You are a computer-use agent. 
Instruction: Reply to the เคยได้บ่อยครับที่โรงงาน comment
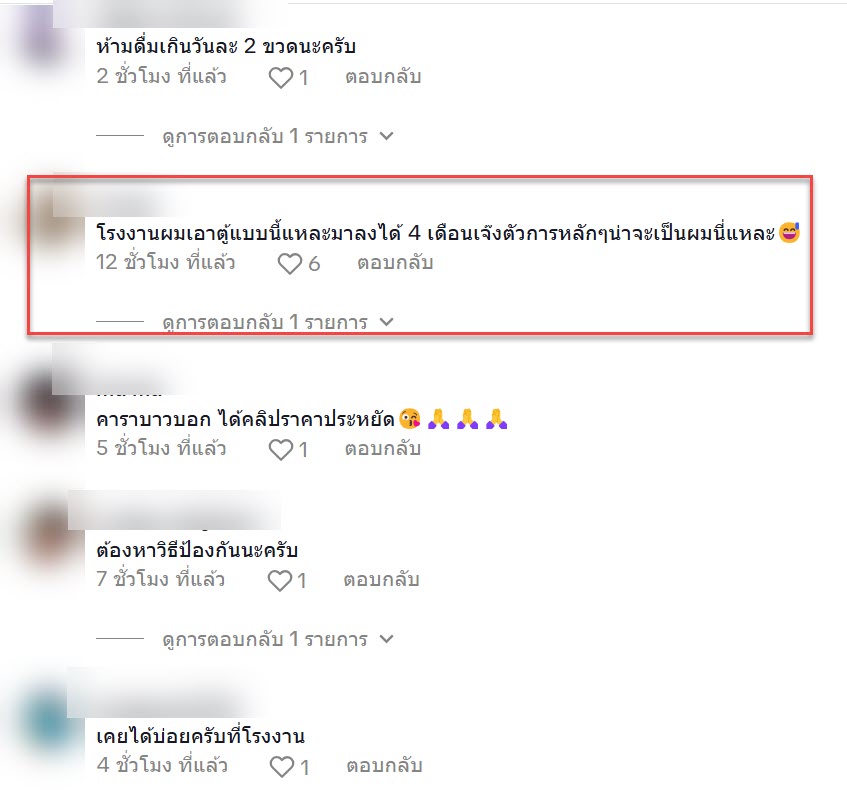(384, 766)
